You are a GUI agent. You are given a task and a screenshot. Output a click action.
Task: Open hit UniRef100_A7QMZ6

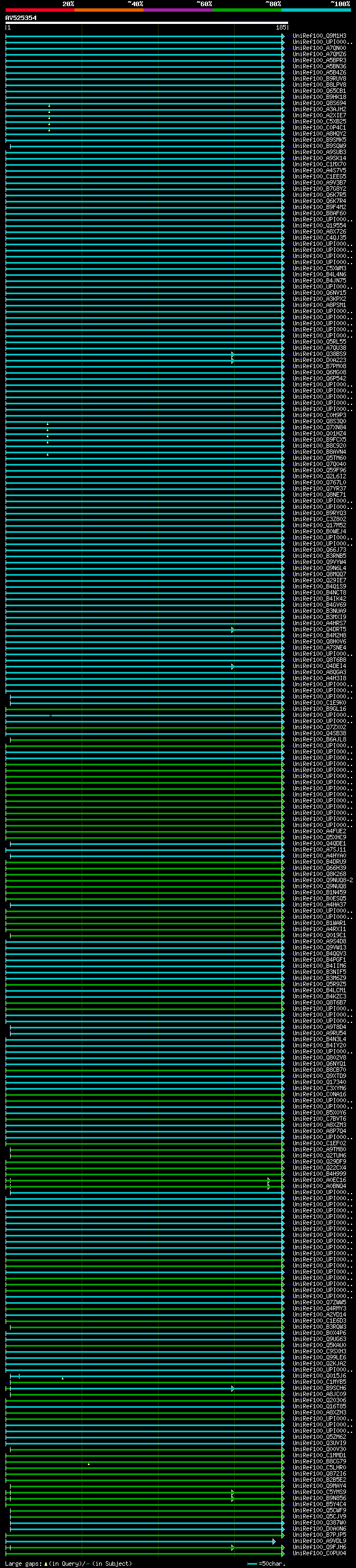tap(319, 54)
